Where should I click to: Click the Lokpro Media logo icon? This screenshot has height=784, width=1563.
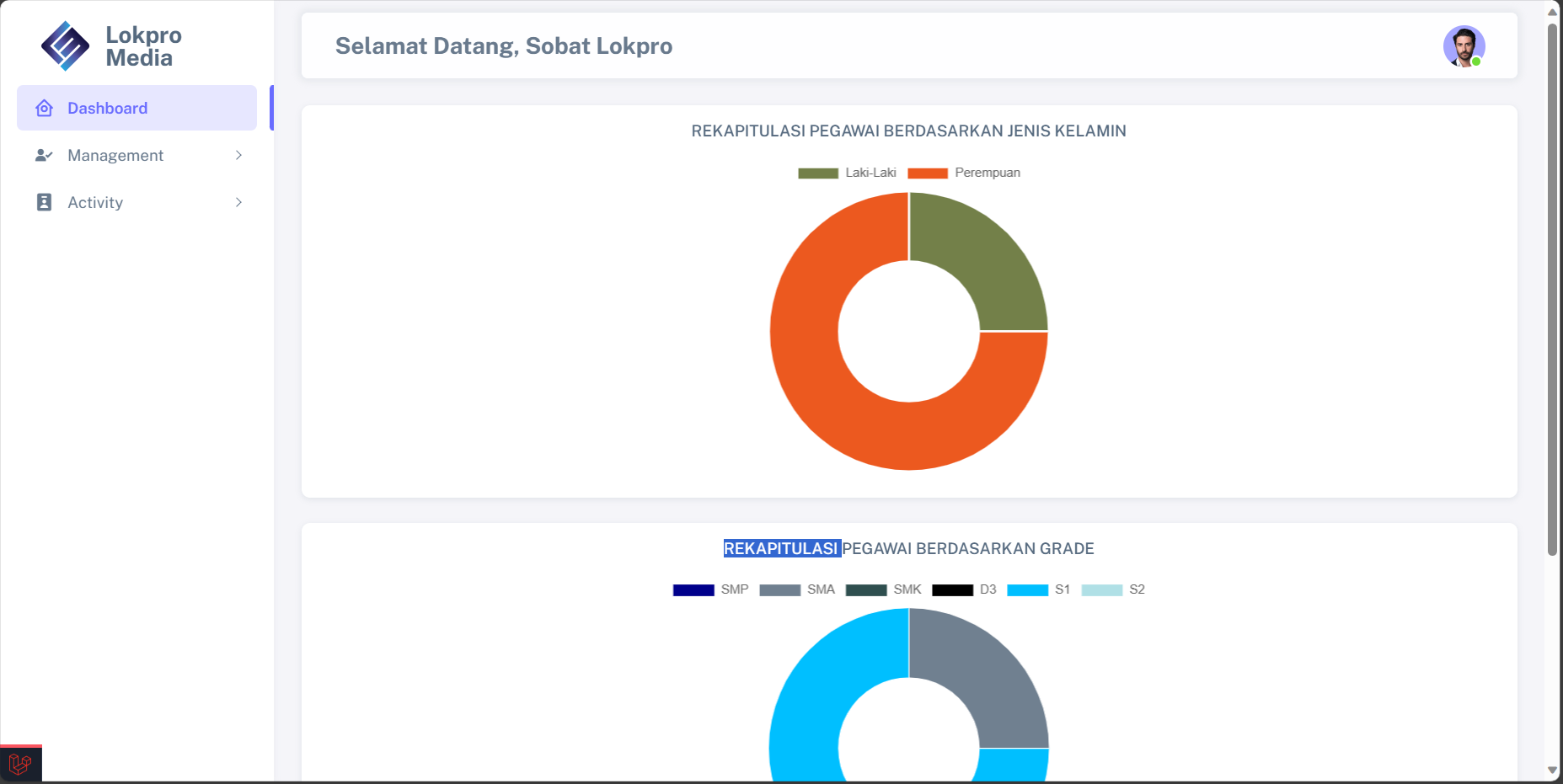tap(65, 46)
